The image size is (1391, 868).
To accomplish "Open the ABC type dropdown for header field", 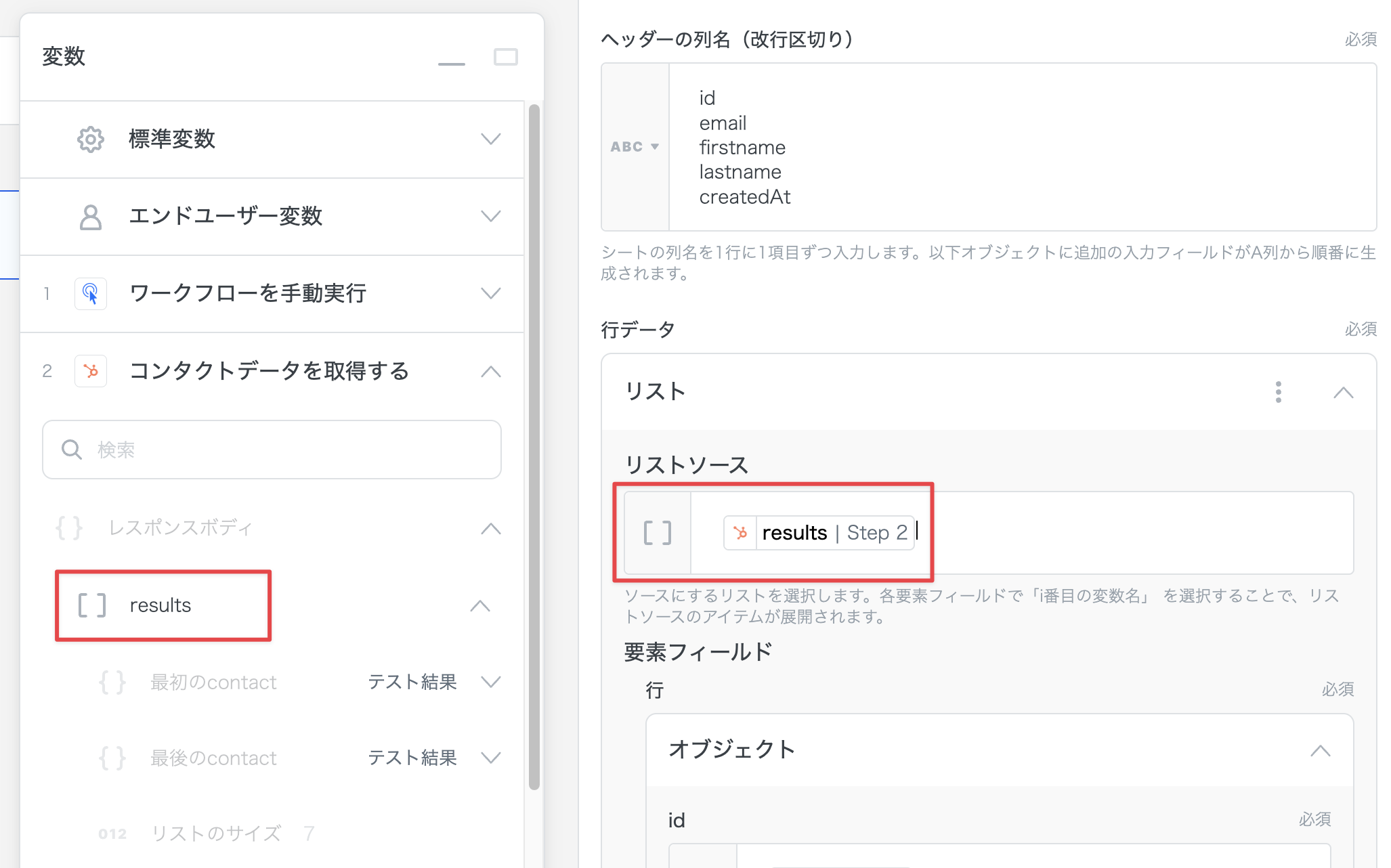I will pos(635,147).
